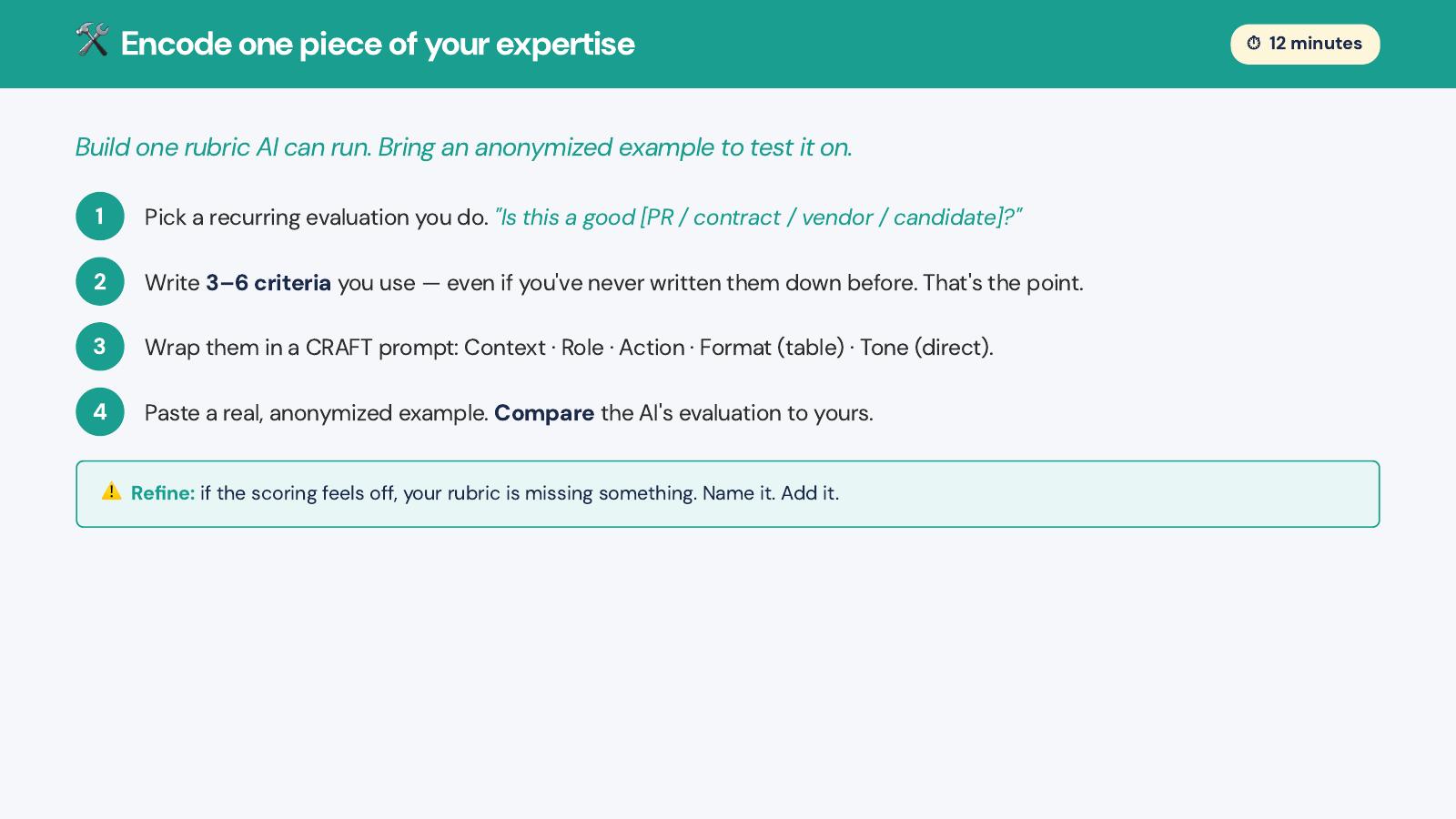The width and height of the screenshot is (1456, 819).
Task: Click the yellow warning triangle icon
Action: coord(111,491)
